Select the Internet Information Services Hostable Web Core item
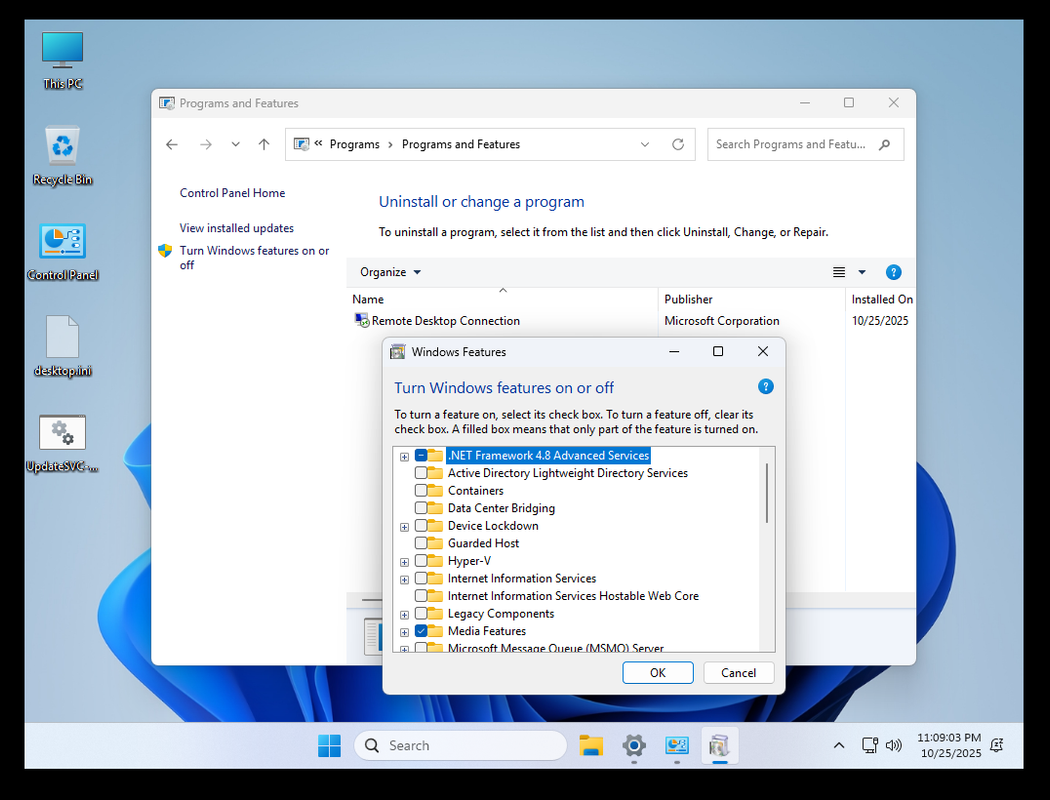1050x800 pixels. point(573,596)
